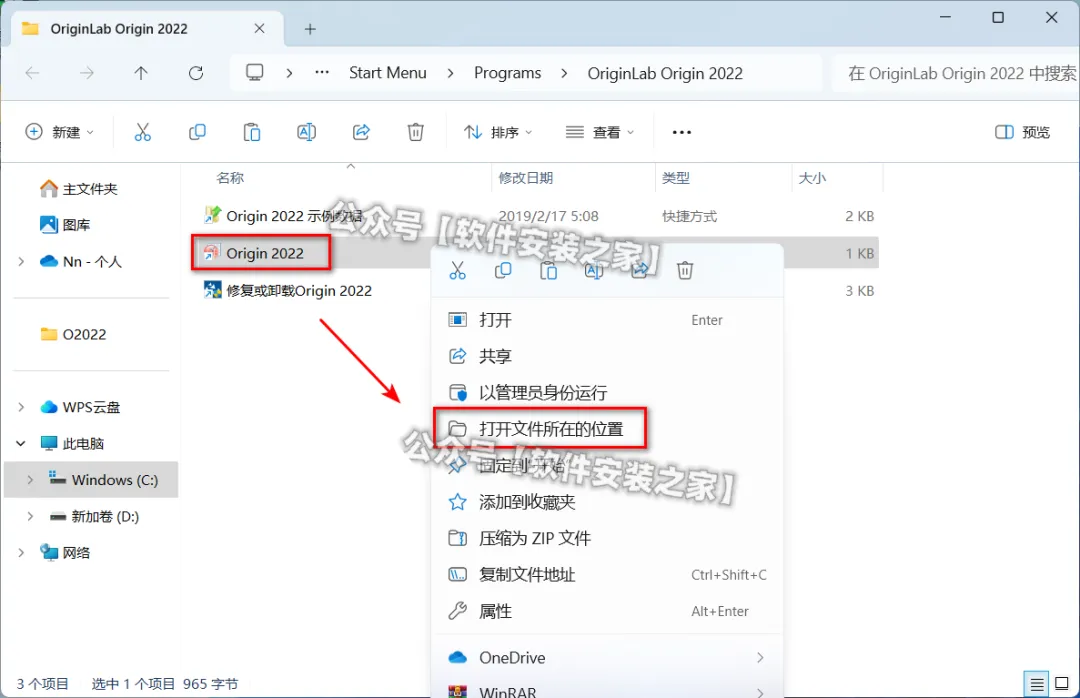Click the Copy icon in the Explorer toolbar
Viewport: 1080px width, 698px height.
197,132
